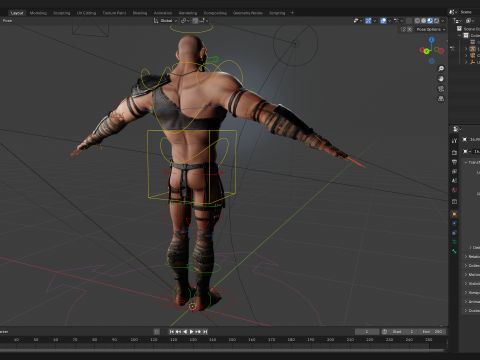
Task: Open the snapping options dropdown
Action: pyautogui.click(x=204, y=21)
